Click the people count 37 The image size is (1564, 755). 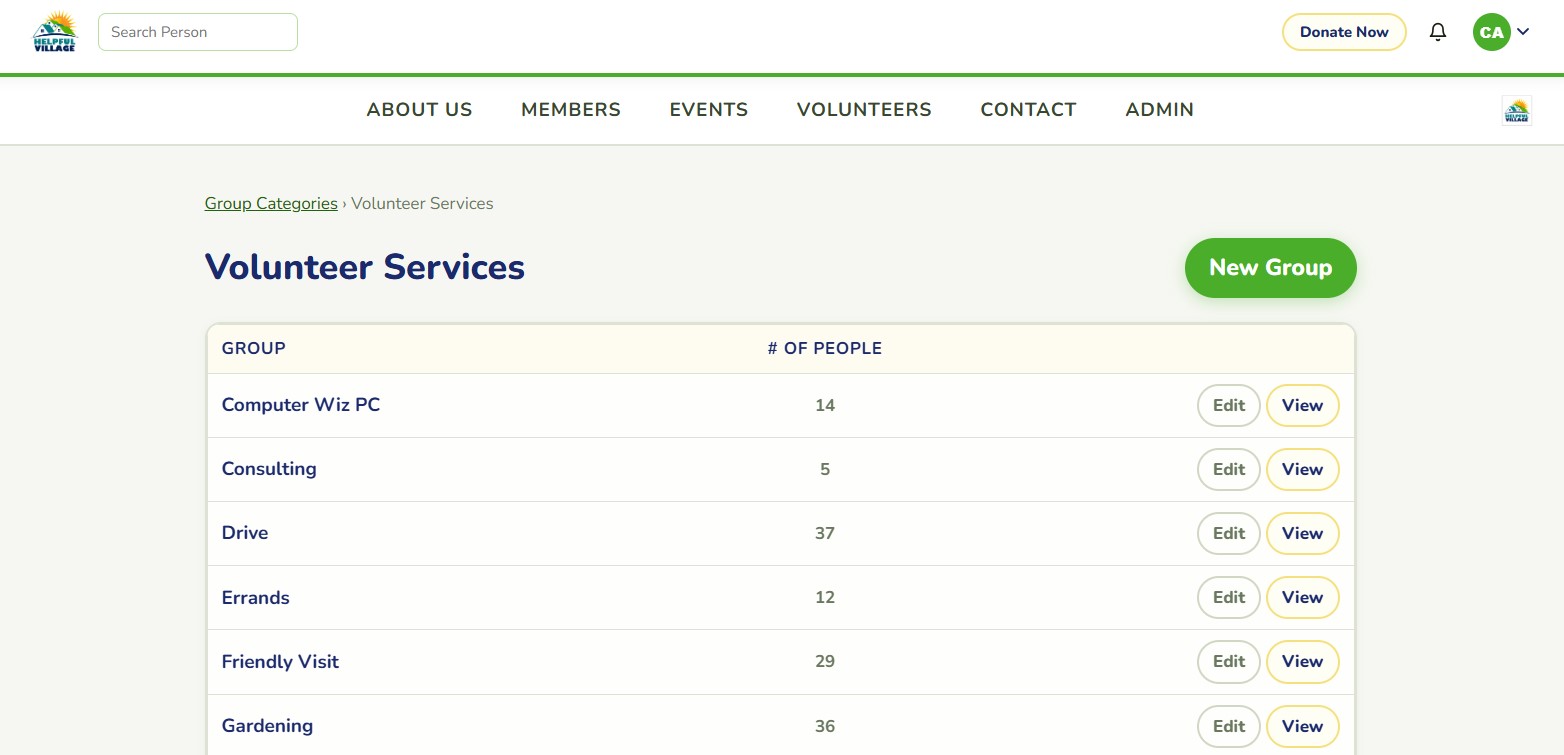pyautogui.click(x=825, y=534)
